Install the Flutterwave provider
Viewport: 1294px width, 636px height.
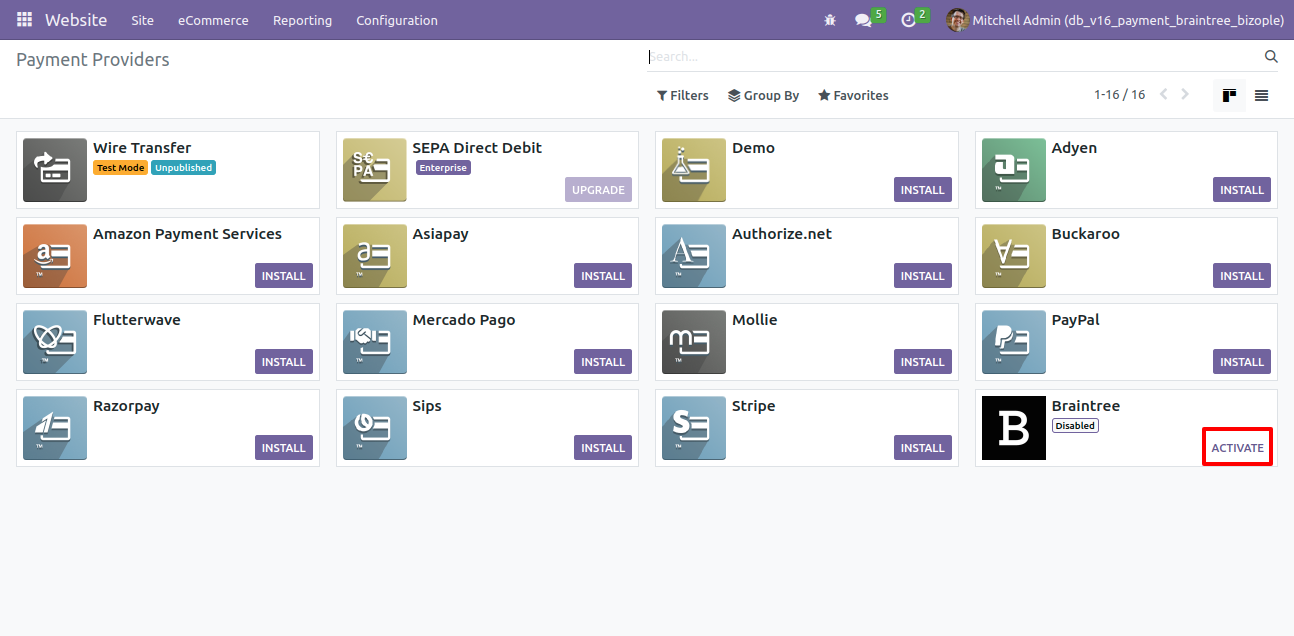point(284,362)
